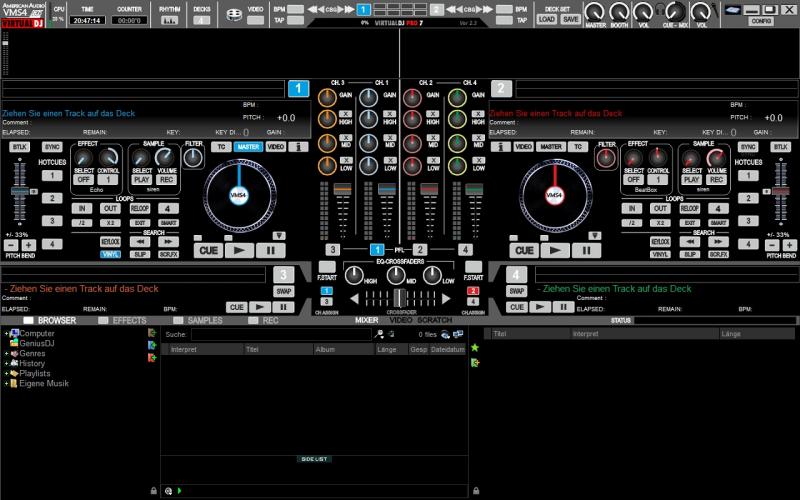
Task: Open the loop length 4 selector on deck 1
Action: coord(168,208)
